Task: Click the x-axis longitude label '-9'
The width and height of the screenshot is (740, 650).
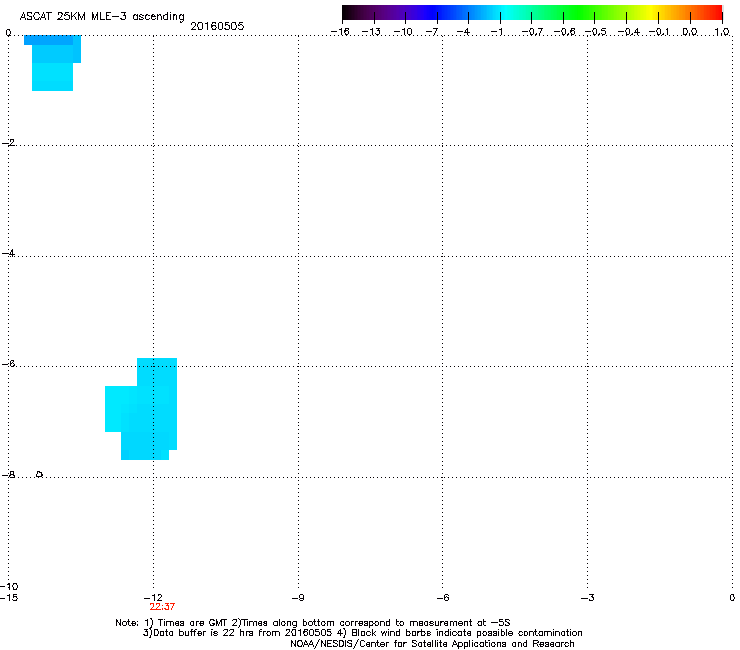Action: (298, 598)
